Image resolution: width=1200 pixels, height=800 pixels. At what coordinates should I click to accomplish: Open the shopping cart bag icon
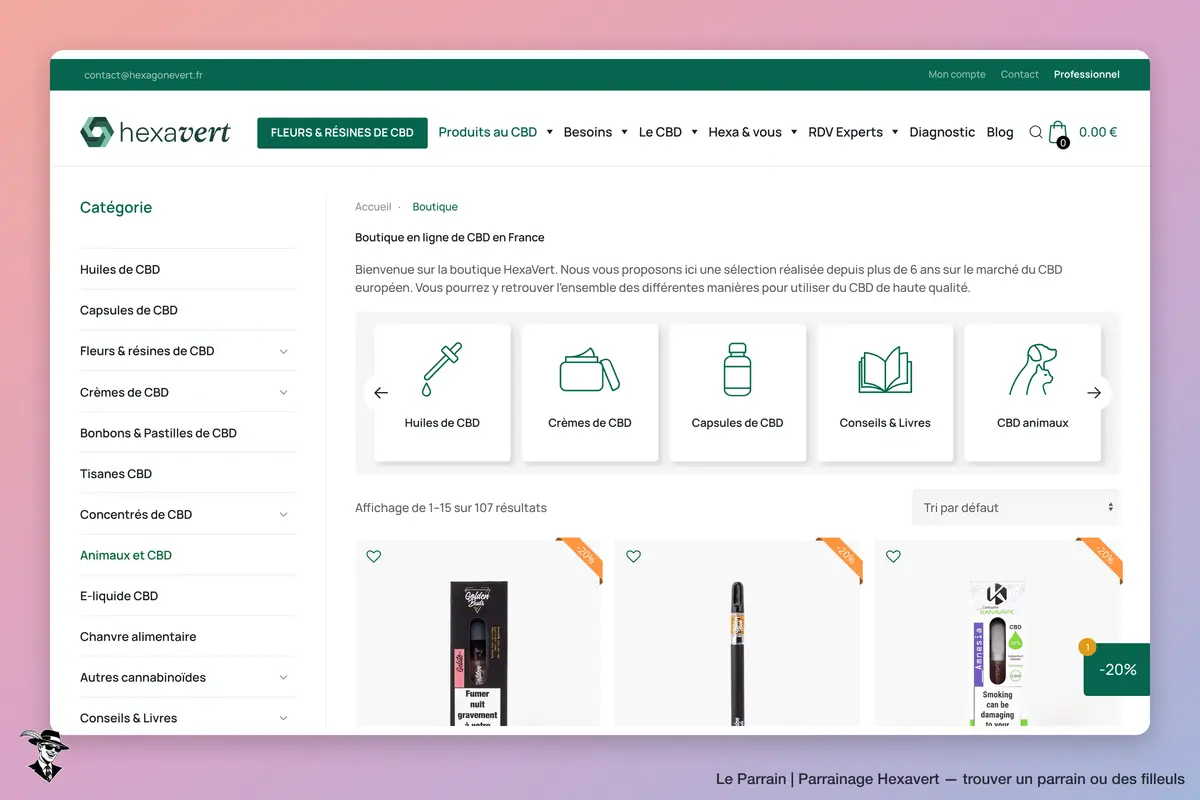pyautogui.click(x=1058, y=133)
